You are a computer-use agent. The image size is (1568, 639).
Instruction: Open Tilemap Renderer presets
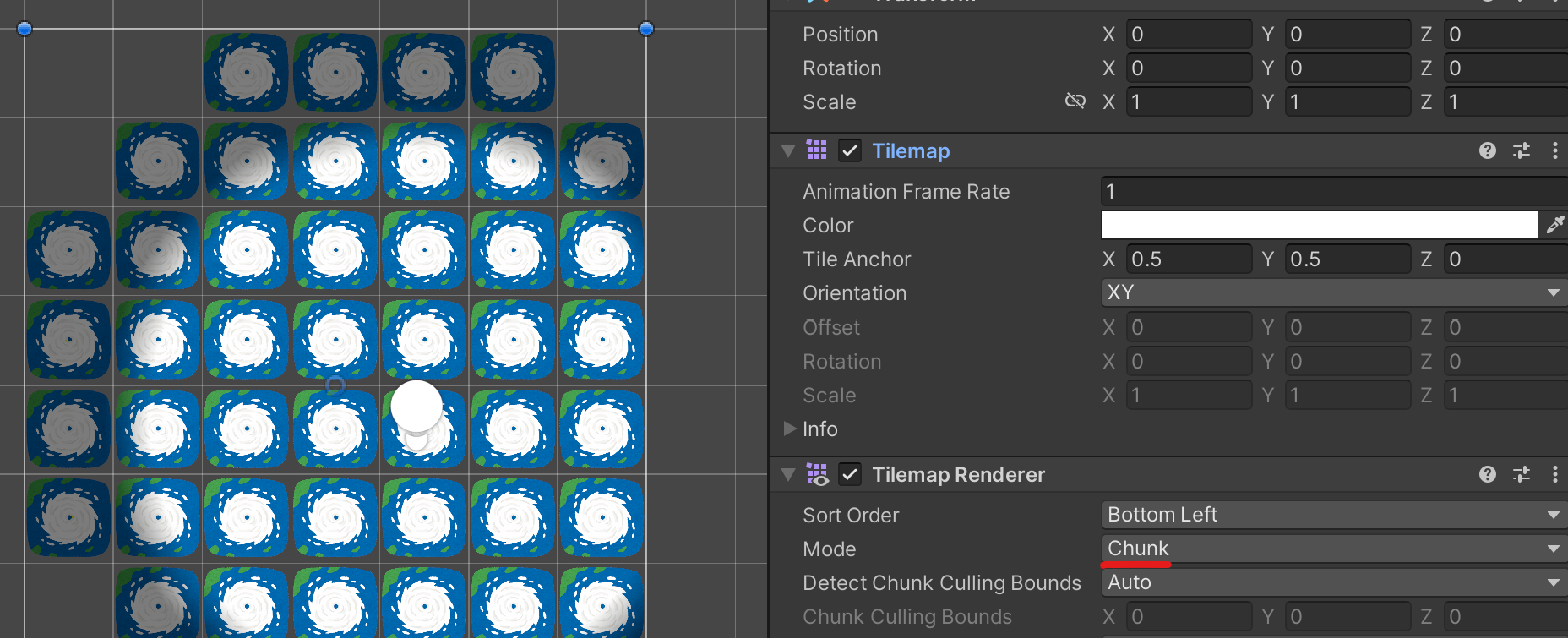(1522, 475)
